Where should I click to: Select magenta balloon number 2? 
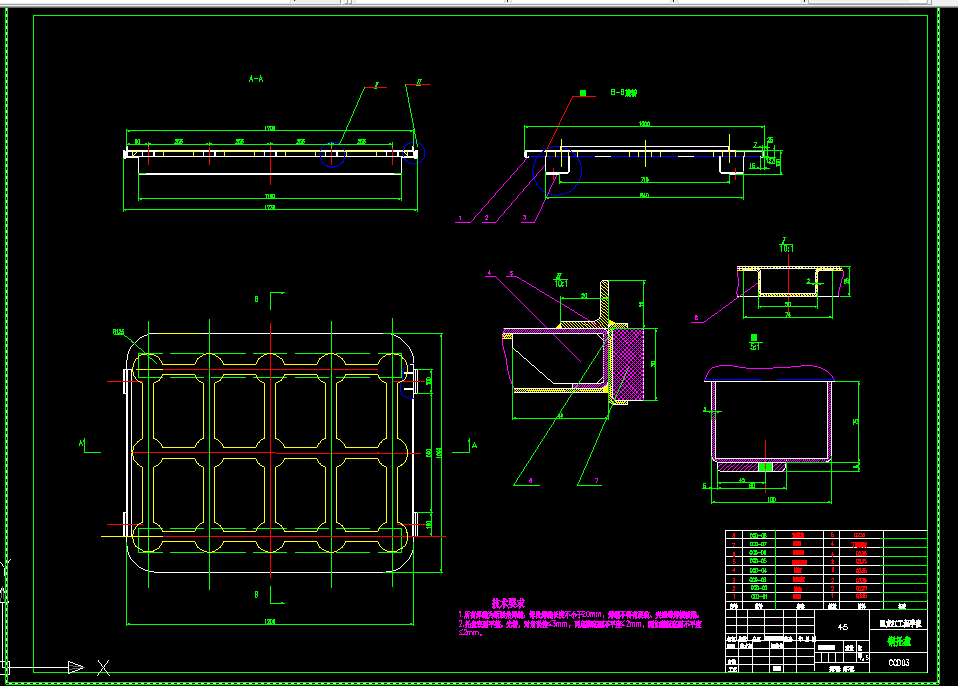click(486, 218)
